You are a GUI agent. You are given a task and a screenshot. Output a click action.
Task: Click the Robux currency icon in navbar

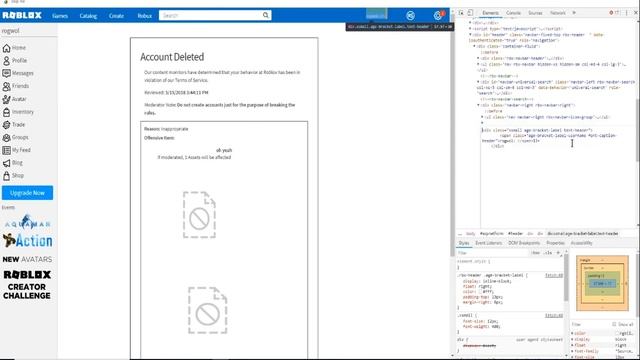tap(410, 16)
